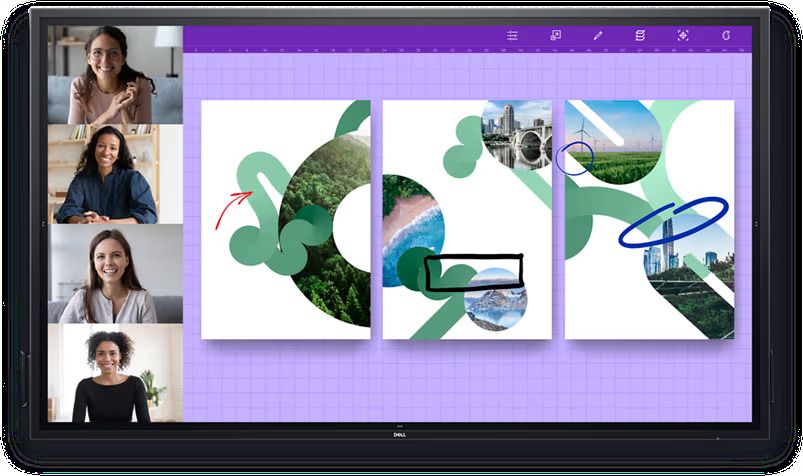
Task: Click the small blue circle annotation
Action: click(x=576, y=158)
